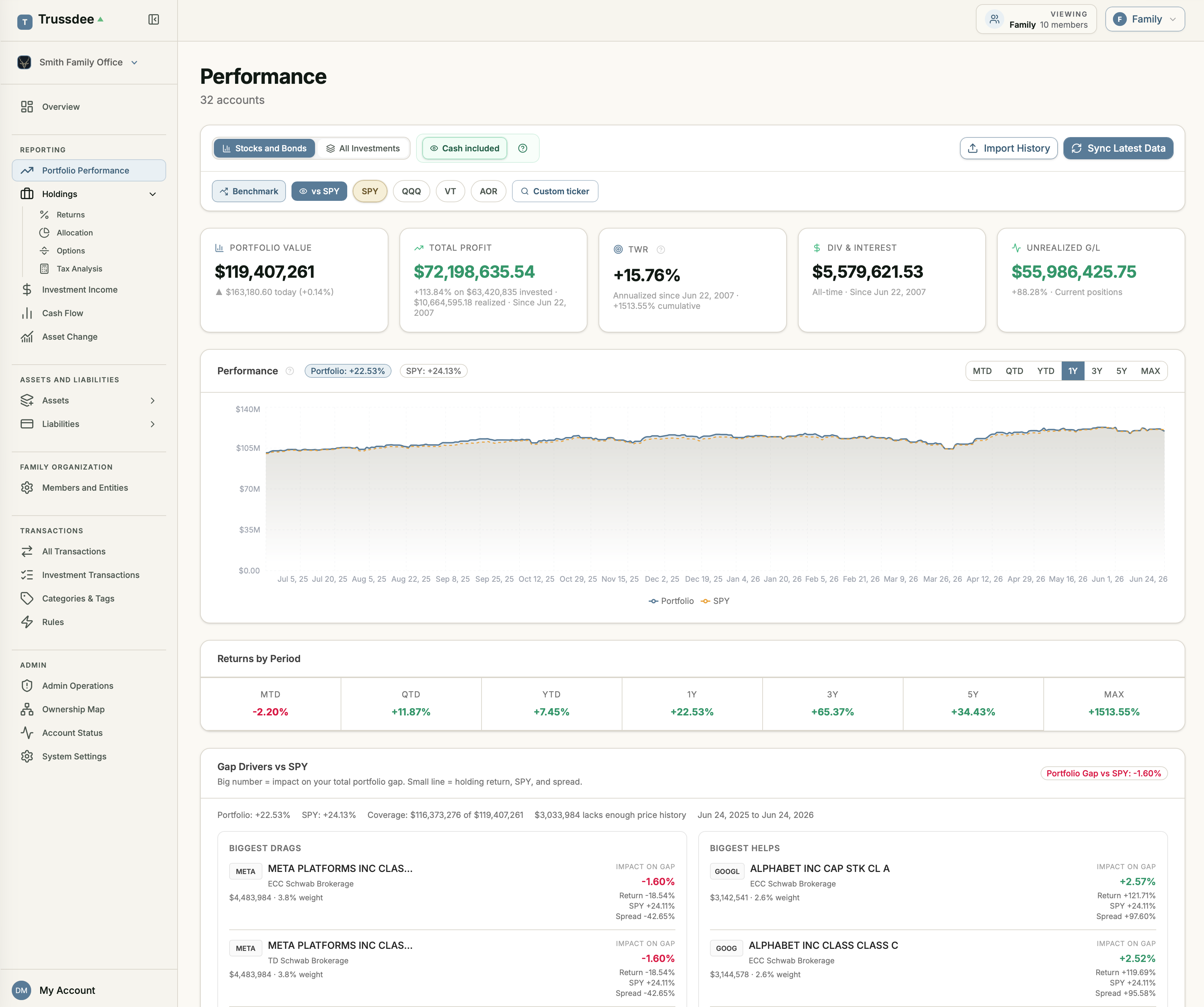Click Members and Entities gear icon

[27, 488]
